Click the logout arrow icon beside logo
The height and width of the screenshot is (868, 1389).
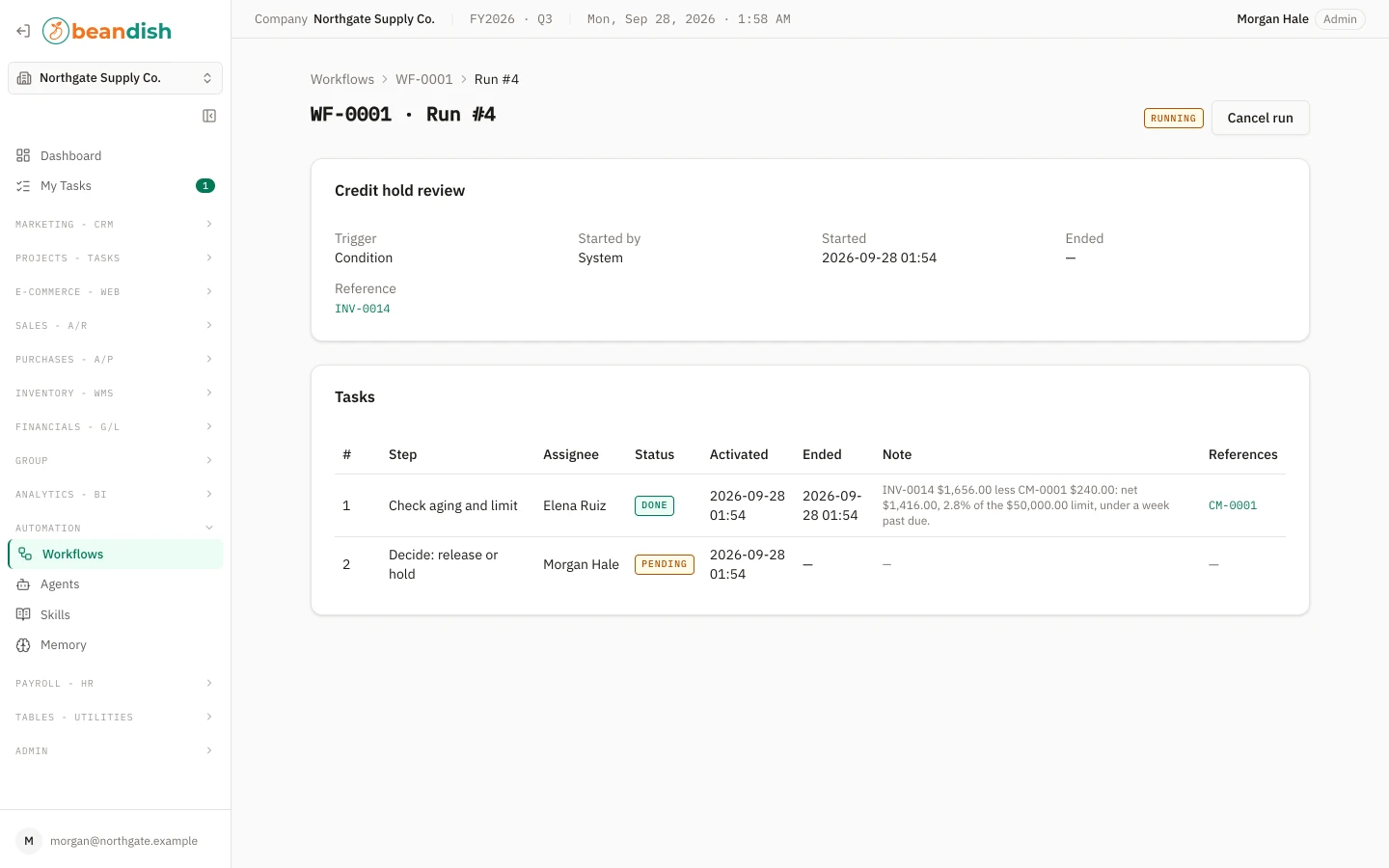[23, 31]
